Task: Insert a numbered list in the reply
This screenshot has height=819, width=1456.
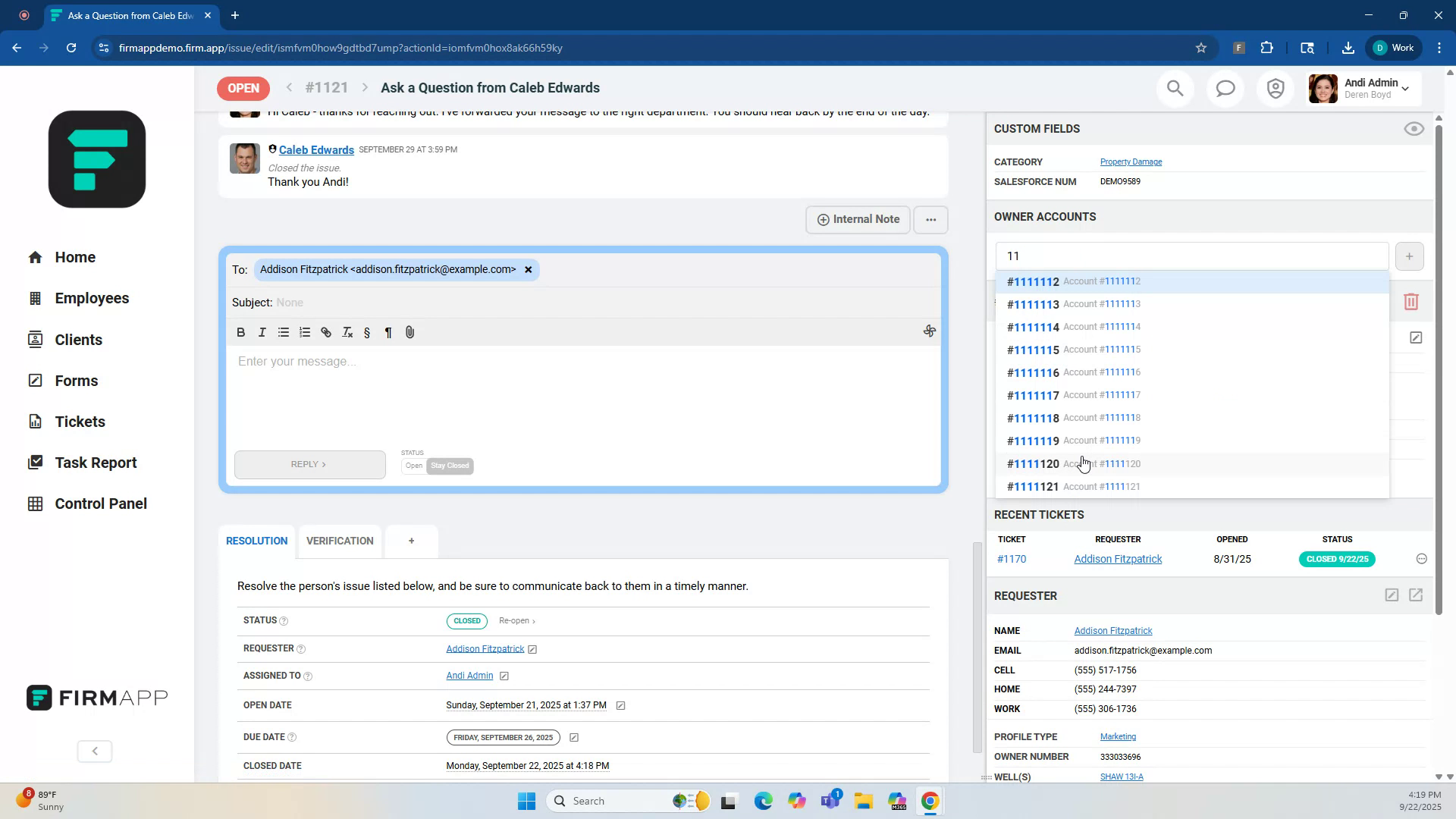Action: click(x=304, y=332)
